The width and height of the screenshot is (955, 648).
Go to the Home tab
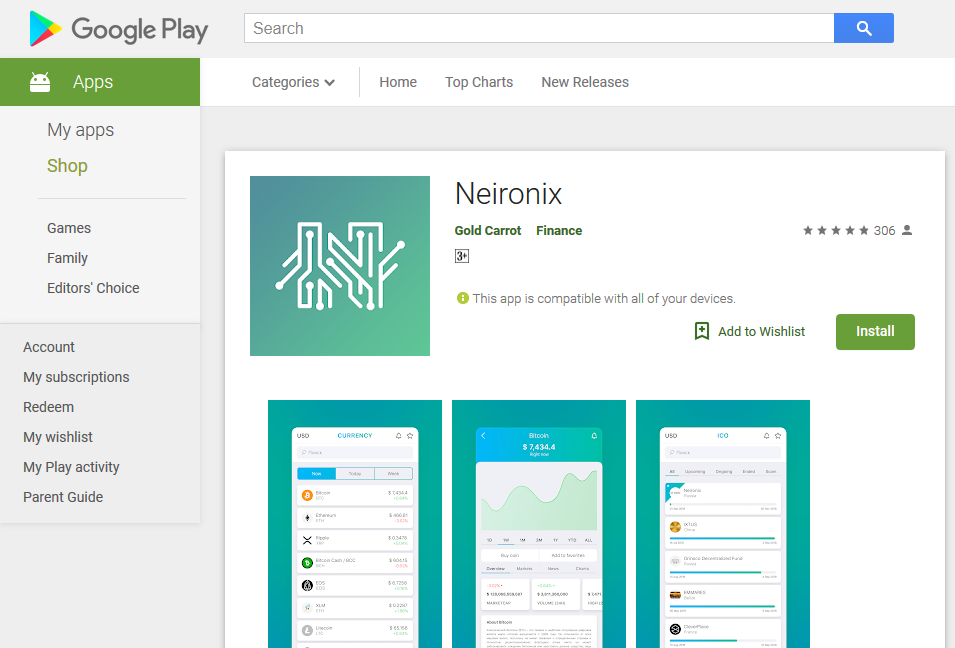click(x=398, y=82)
